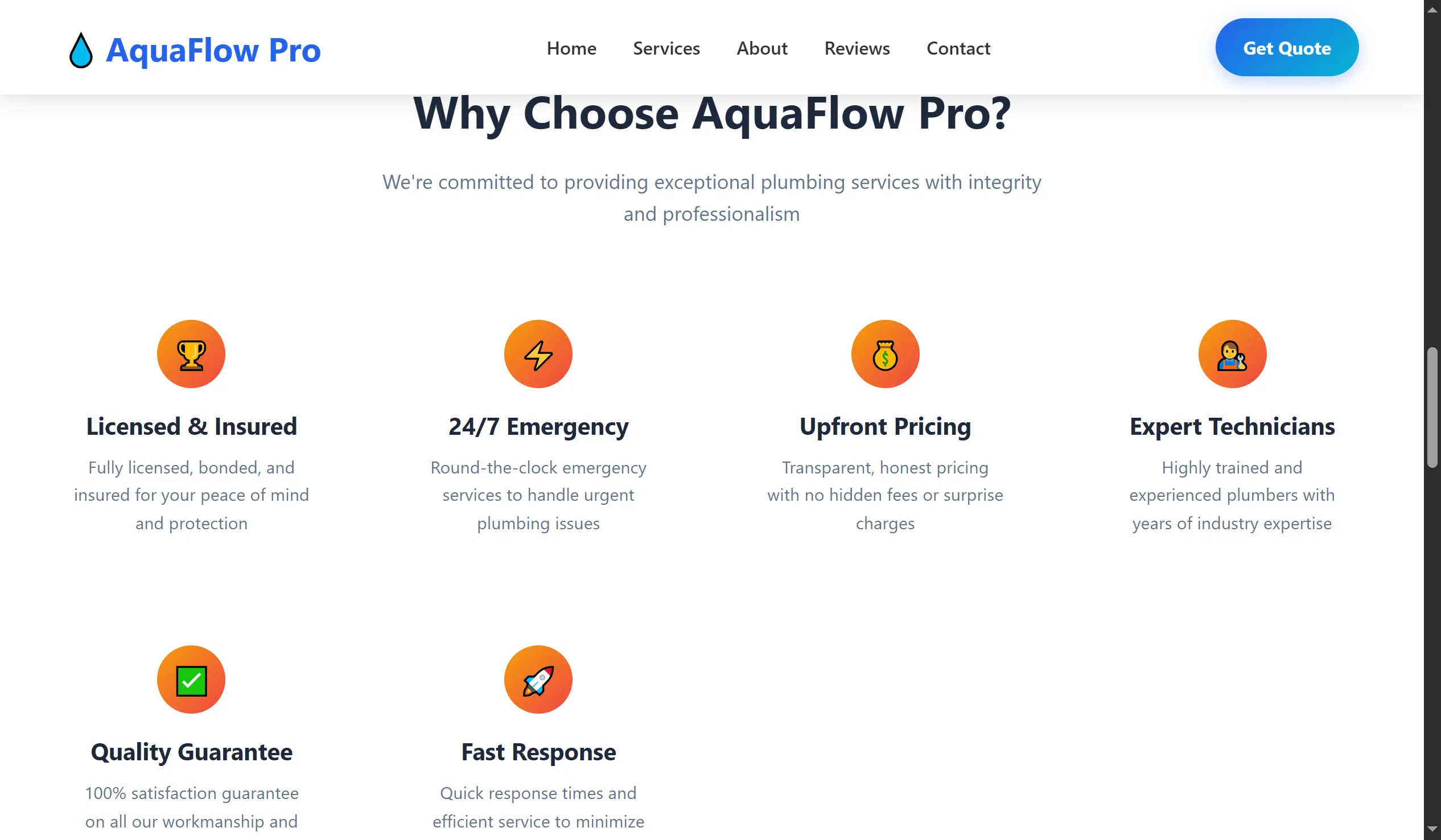
Task: Click the scrollbar up arrow
Action: (1432, 10)
